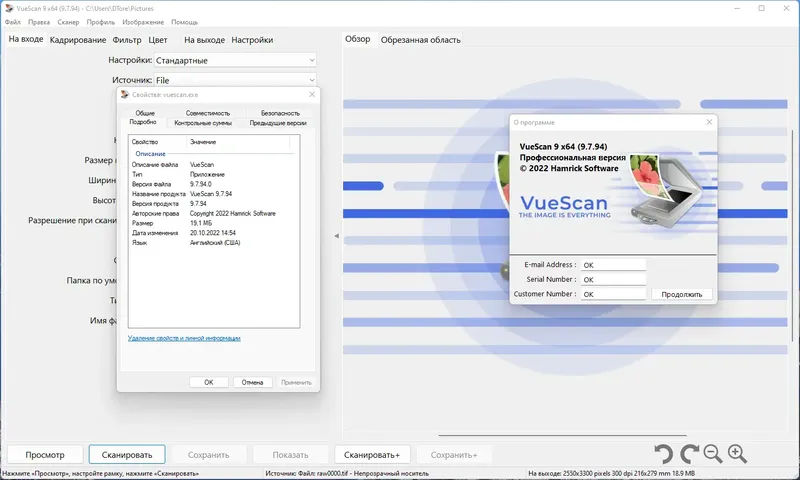
Task: Open the Правка menu
Action: click(x=39, y=22)
